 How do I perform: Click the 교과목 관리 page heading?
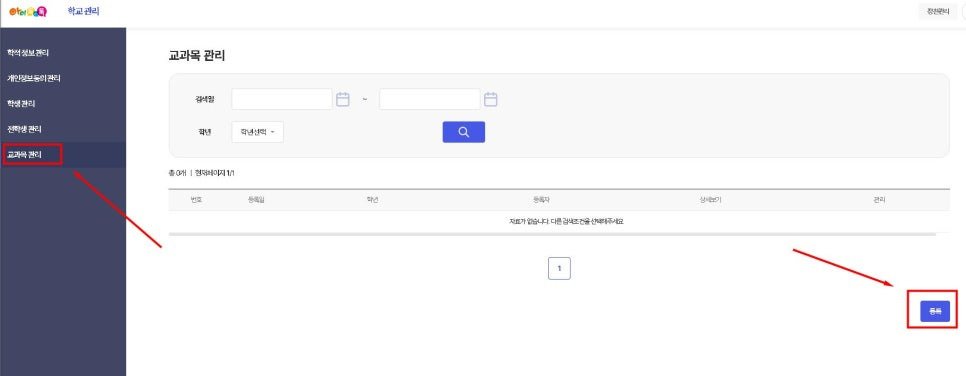197,55
